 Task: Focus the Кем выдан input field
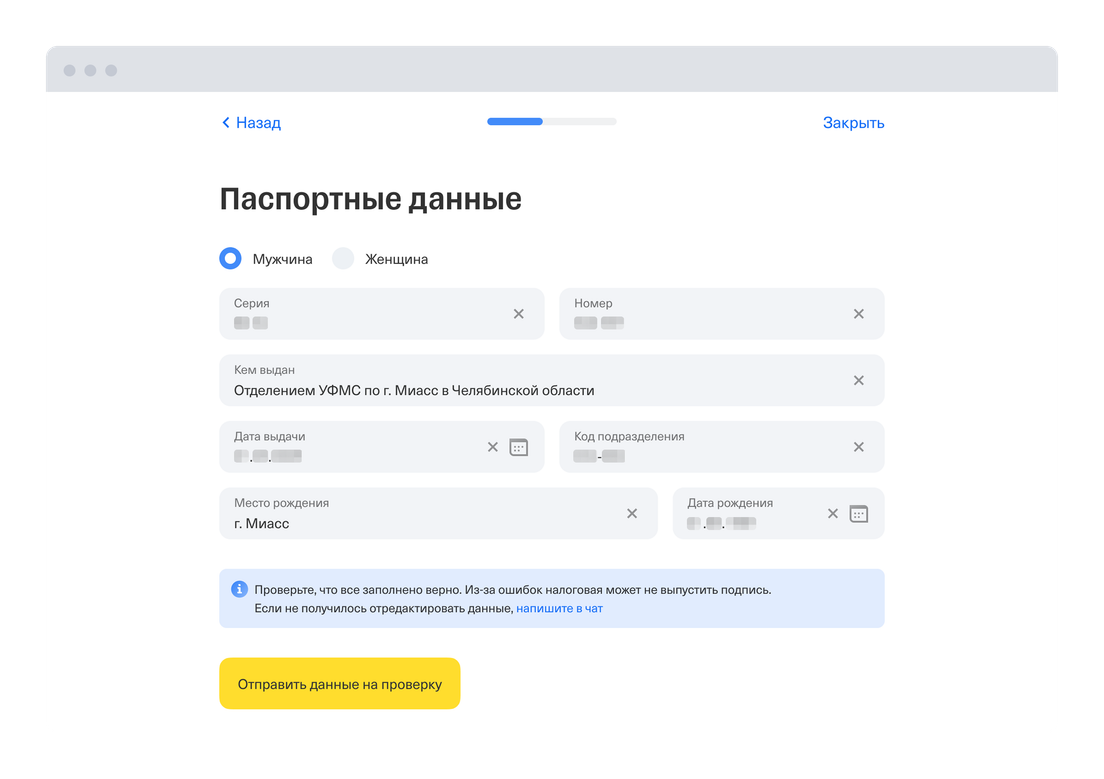coord(551,380)
